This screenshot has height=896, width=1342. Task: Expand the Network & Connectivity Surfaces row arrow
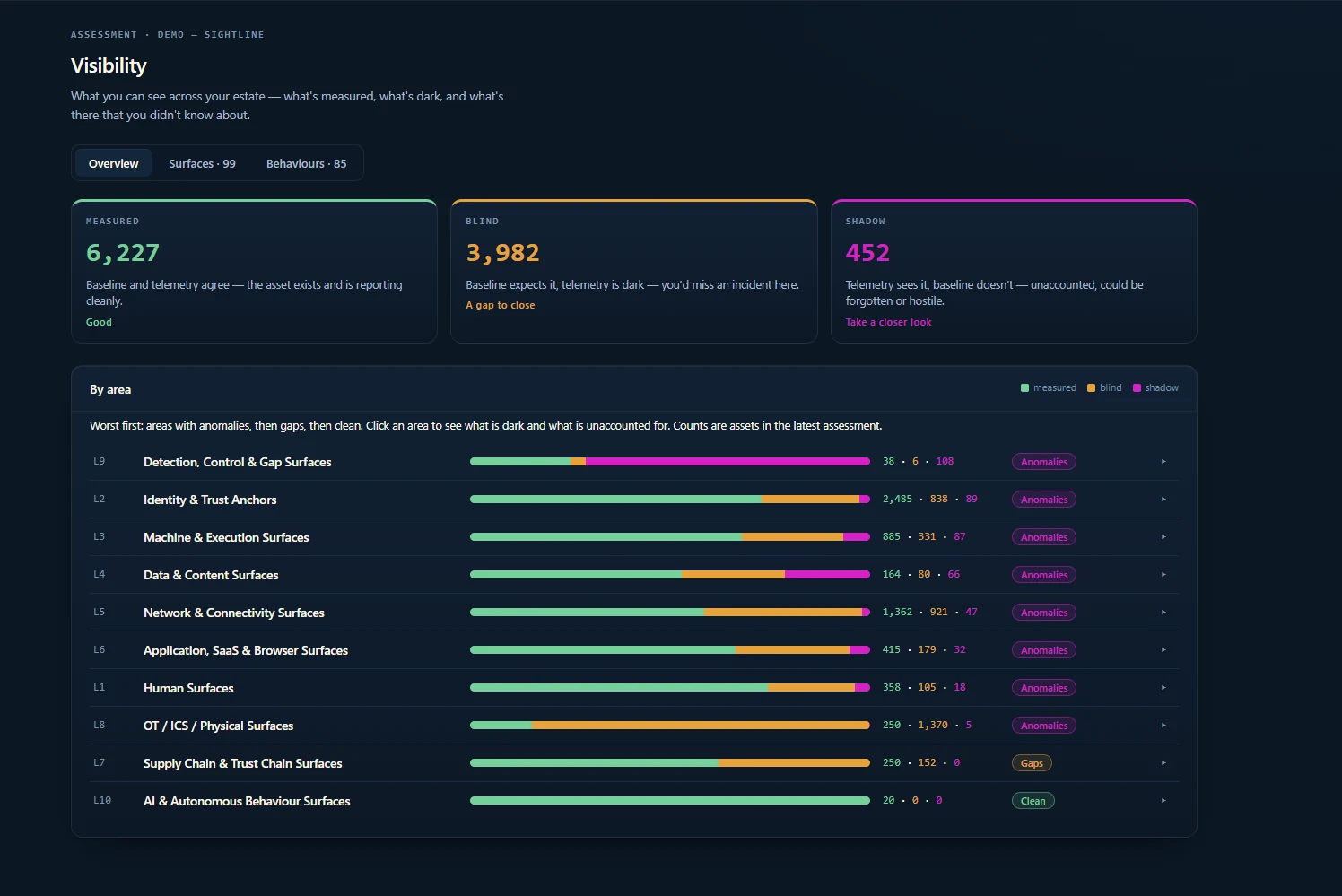tap(1163, 613)
